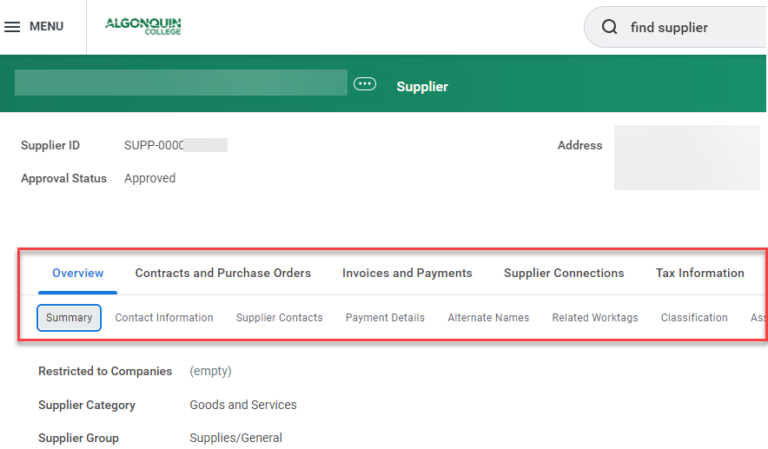
Task: Open the related actions ellipsis button
Action: coord(365,85)
